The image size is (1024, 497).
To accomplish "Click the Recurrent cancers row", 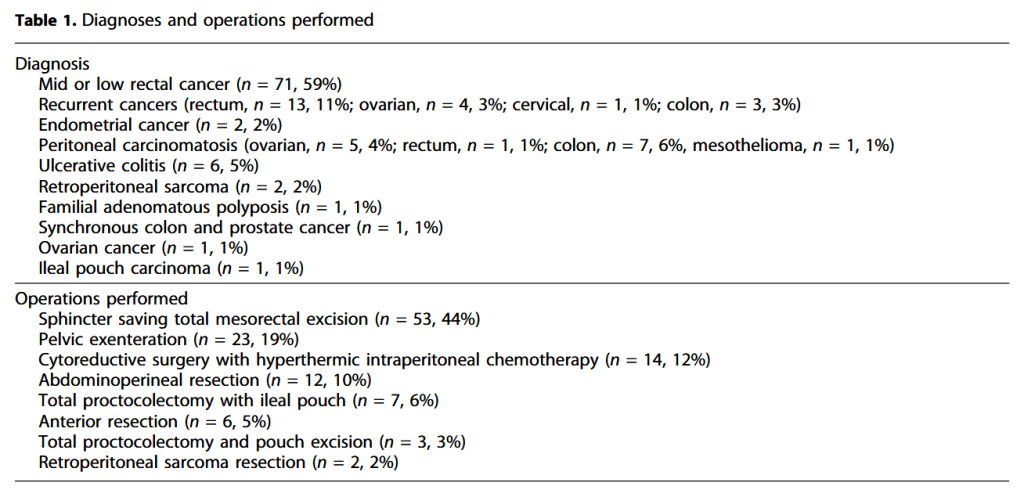I will pos(419,105).
